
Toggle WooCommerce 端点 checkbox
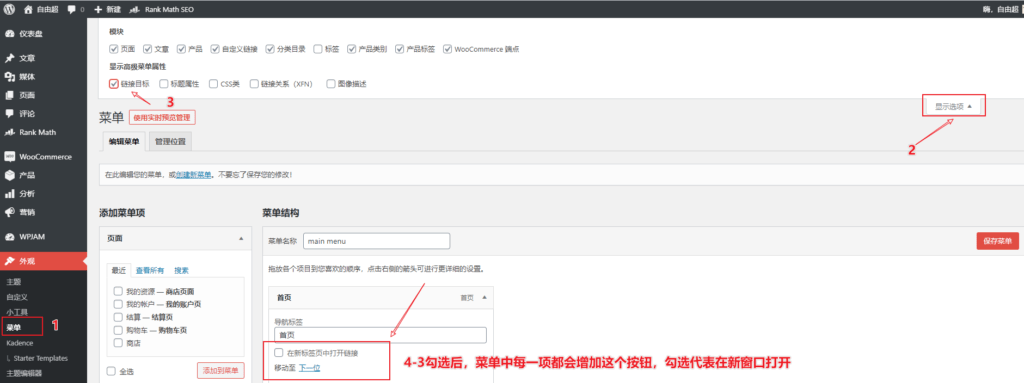coord(448,49)
